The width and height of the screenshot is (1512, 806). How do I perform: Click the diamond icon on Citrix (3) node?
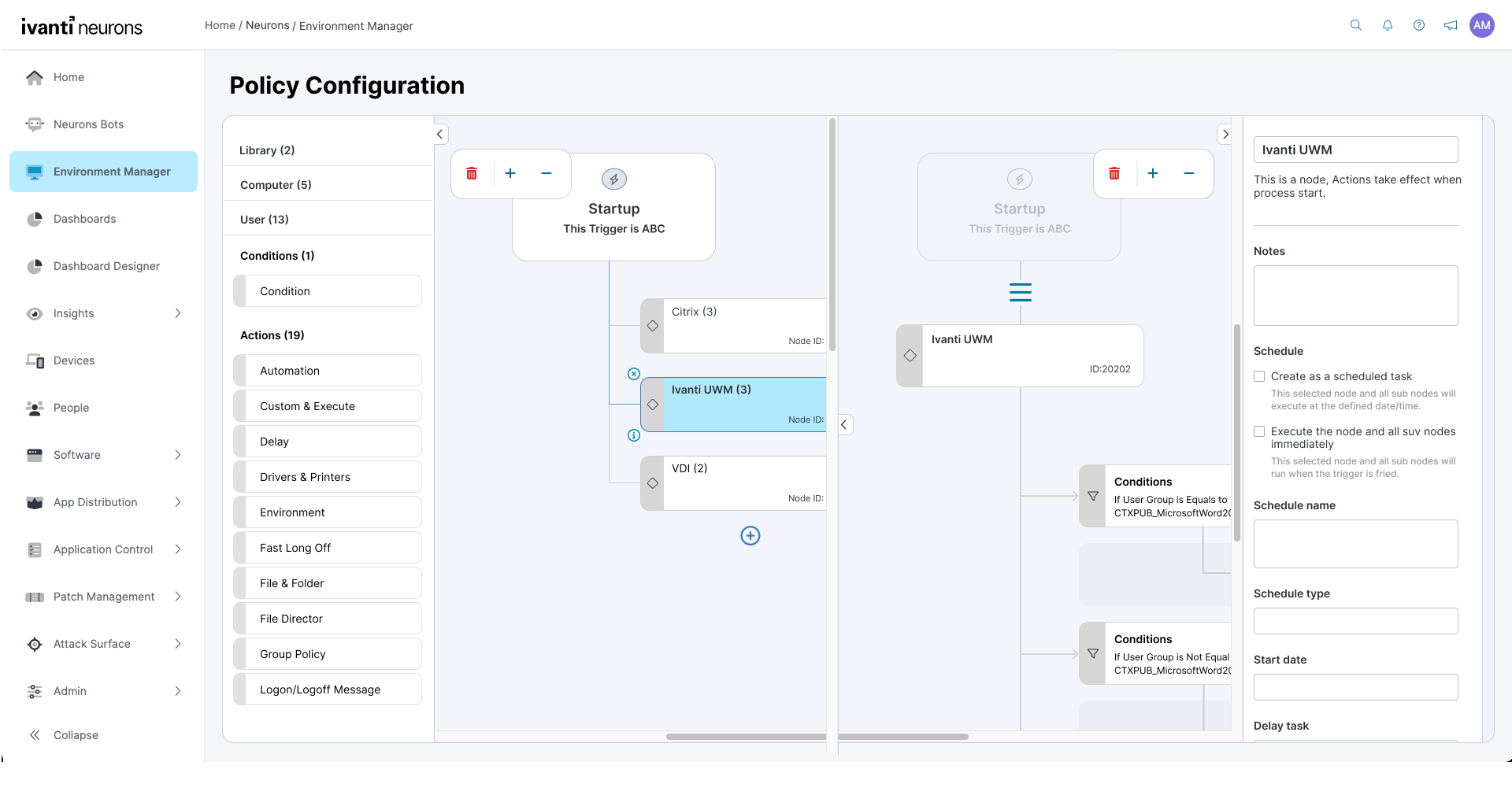[x=653, y=326]
